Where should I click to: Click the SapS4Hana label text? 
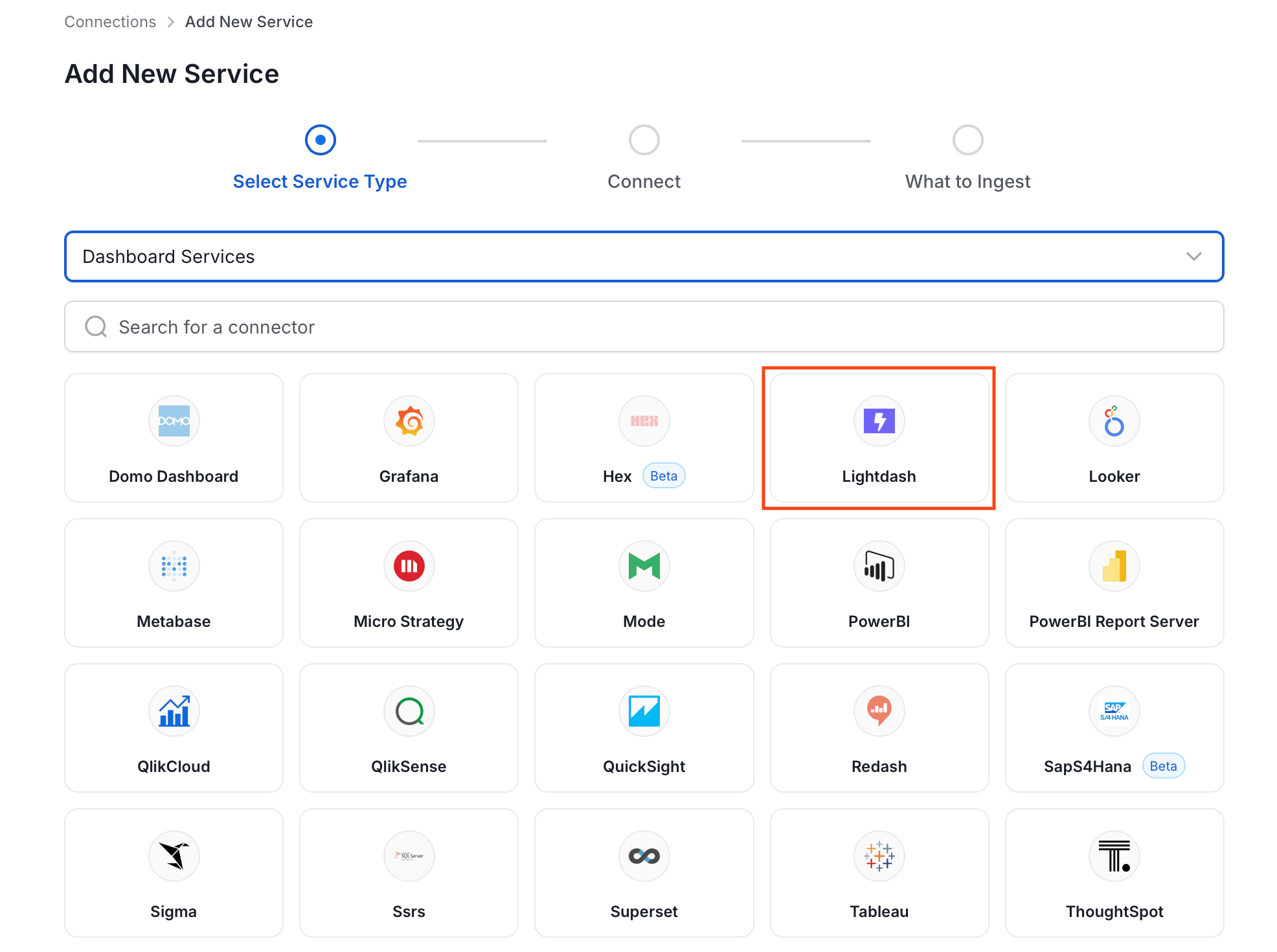click(x=1088, y=767)
